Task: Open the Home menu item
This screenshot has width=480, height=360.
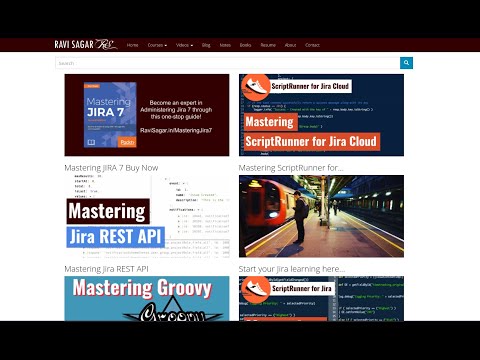Action: pyautogui.click(x=132, y=45)
